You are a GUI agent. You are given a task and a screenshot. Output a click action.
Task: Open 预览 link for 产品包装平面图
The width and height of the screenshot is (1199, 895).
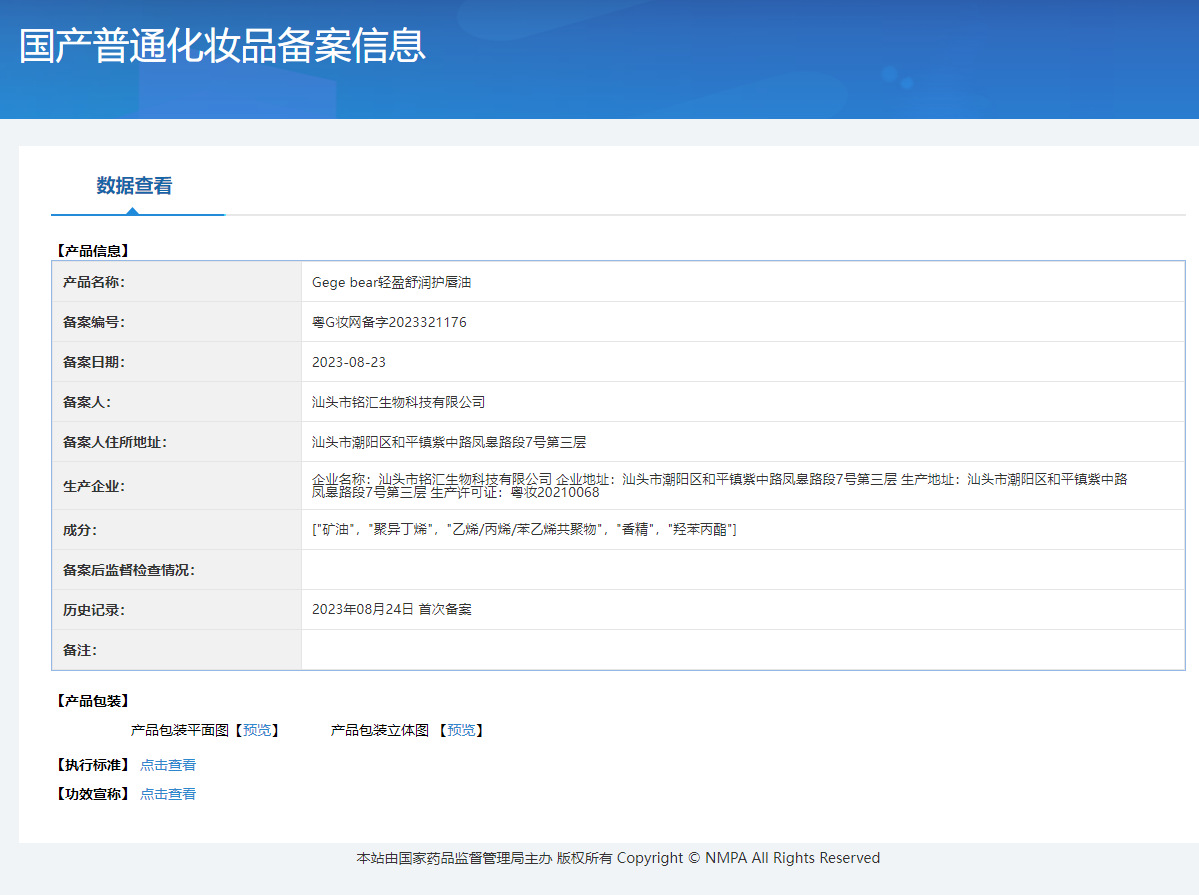(257, 731)
